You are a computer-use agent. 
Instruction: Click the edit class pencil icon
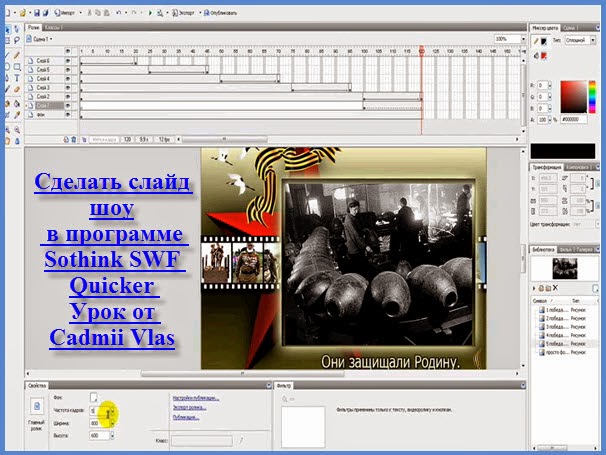241,440
